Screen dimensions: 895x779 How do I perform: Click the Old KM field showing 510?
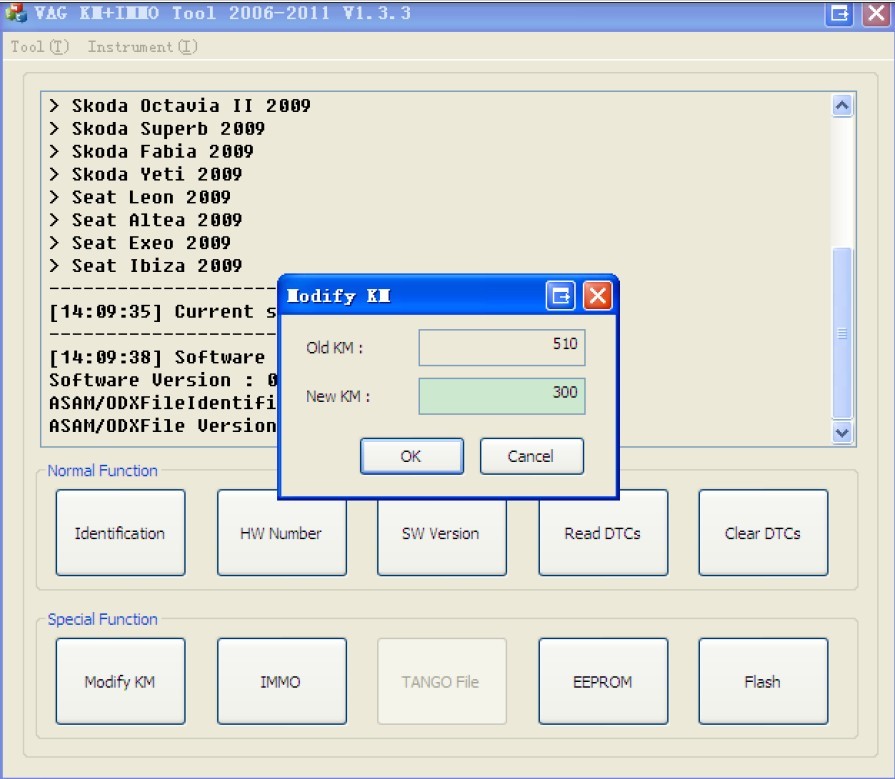[502, 347]
